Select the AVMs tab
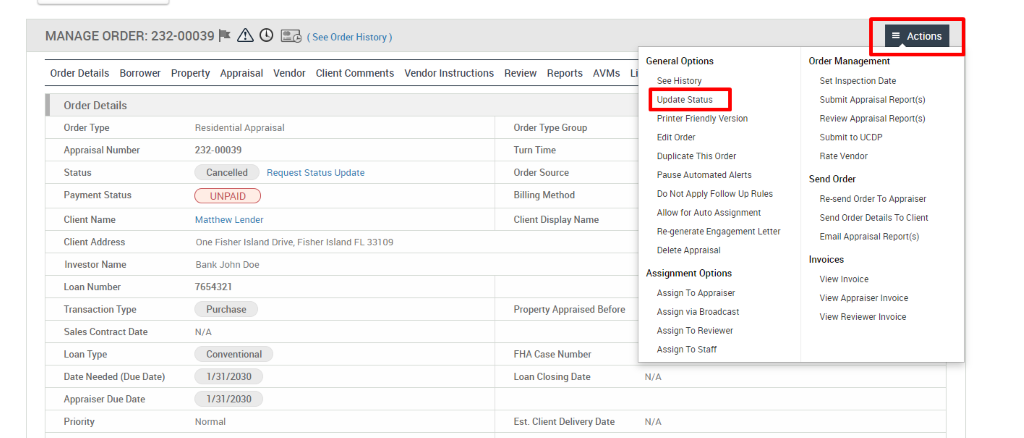Image resolution: width=1024 pixels, height=438 pixels. tap(607, 73)
